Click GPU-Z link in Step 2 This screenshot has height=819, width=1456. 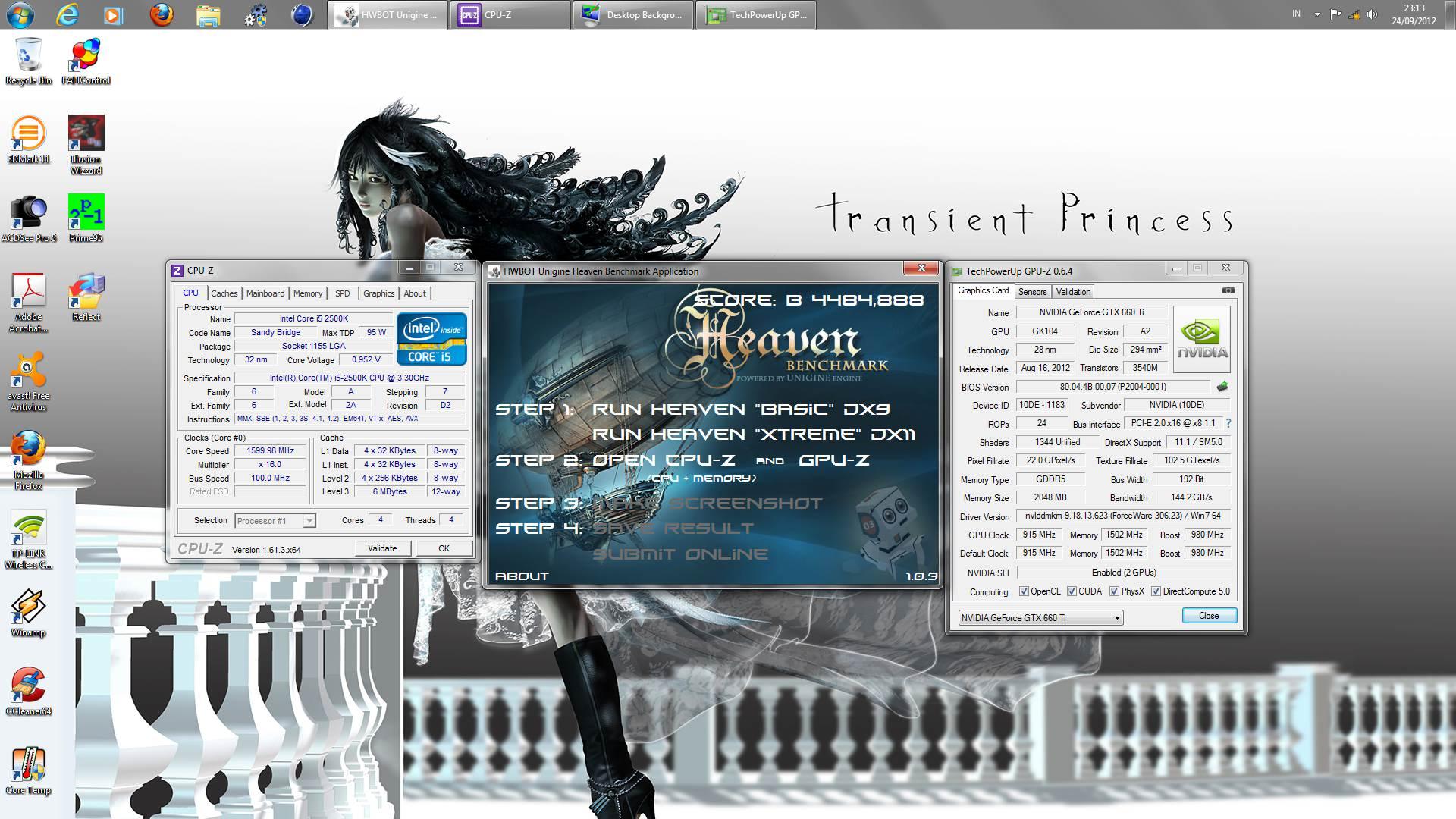point(833,460)
